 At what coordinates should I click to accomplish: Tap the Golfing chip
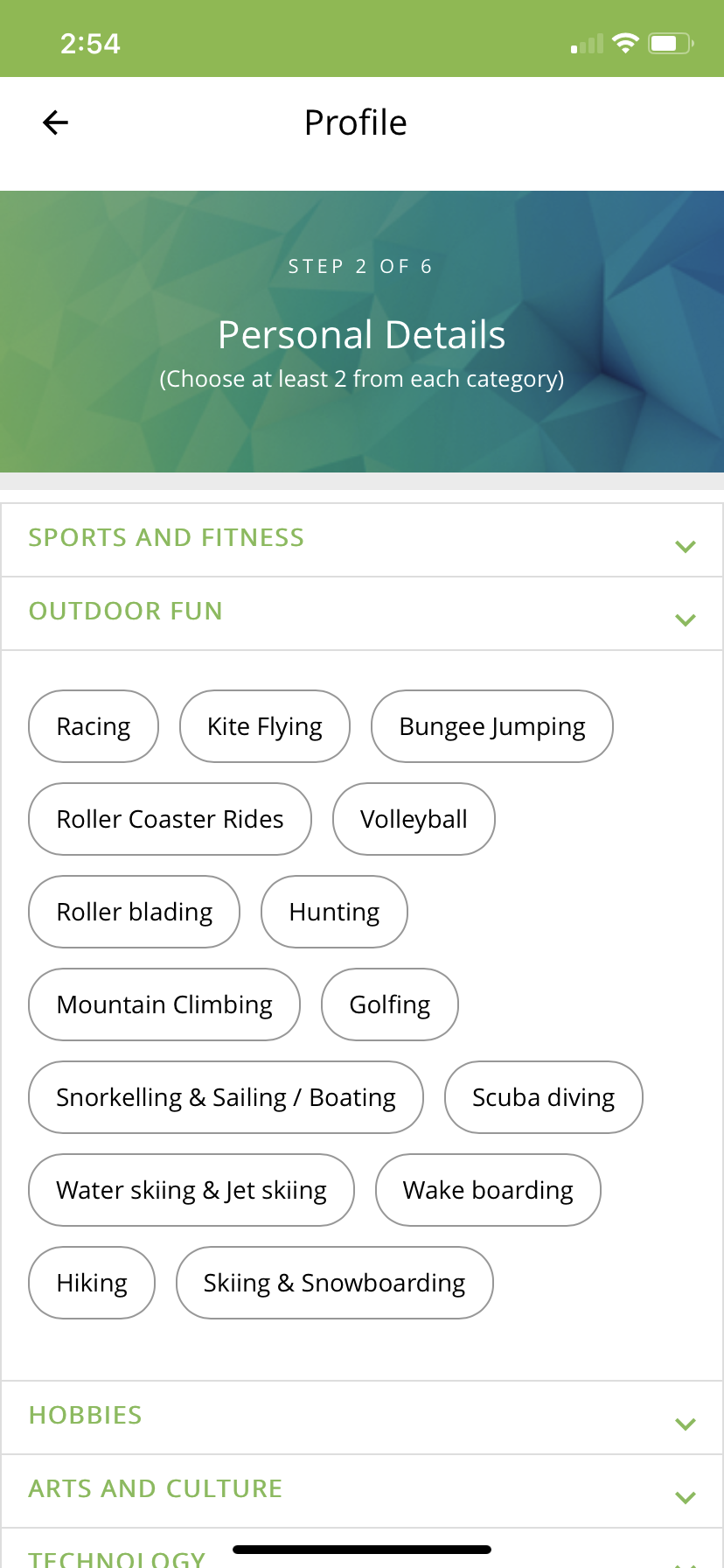pos(390,1004)
